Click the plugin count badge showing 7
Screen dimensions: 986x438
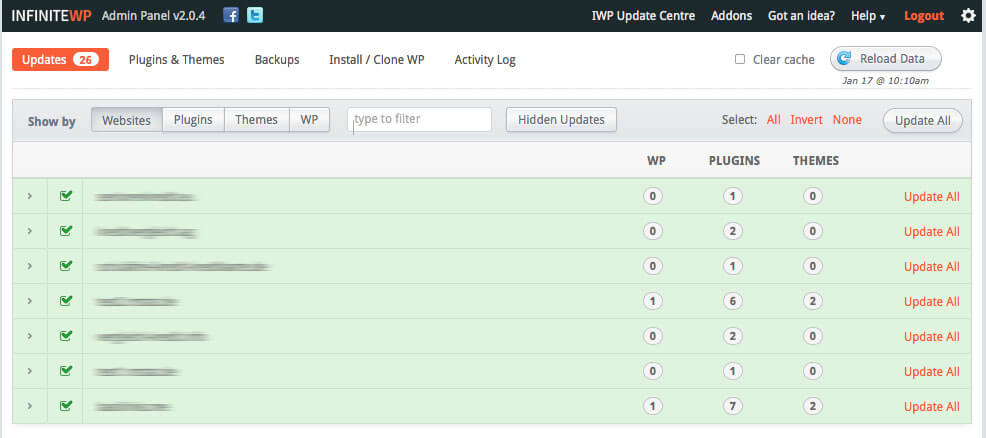point(733,407)
